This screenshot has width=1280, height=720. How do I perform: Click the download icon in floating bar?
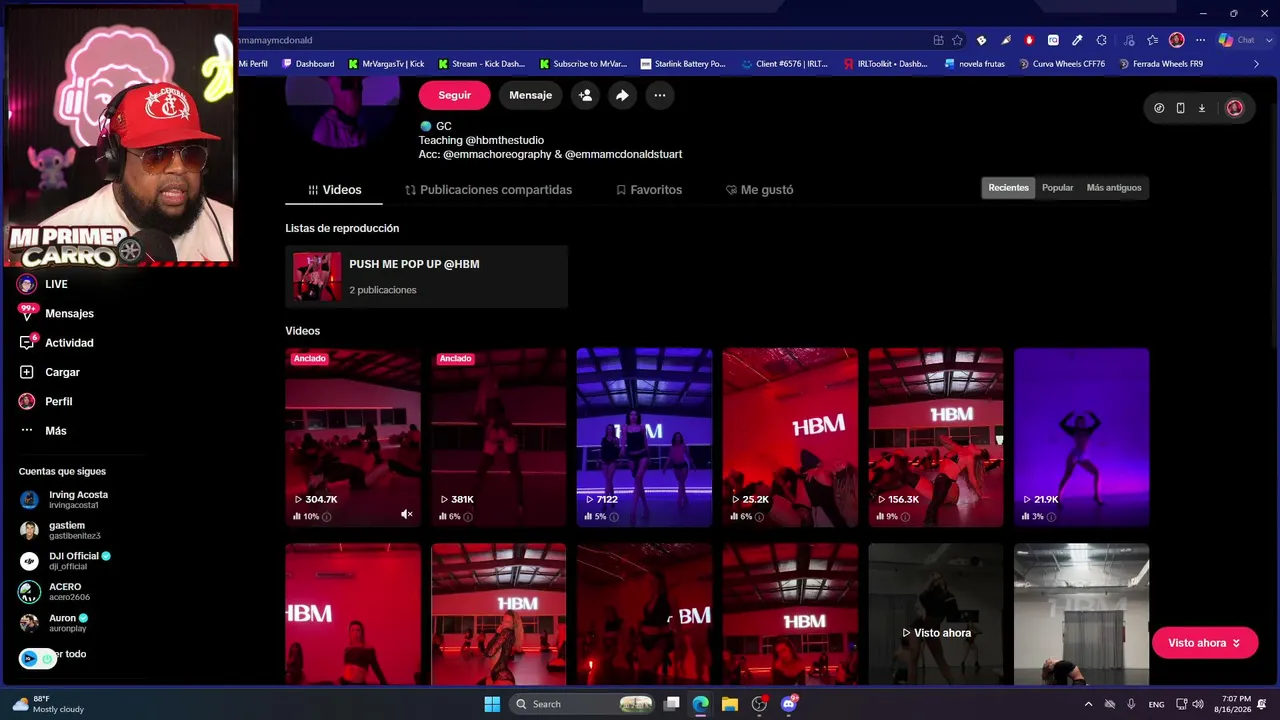coord(1202,108)
